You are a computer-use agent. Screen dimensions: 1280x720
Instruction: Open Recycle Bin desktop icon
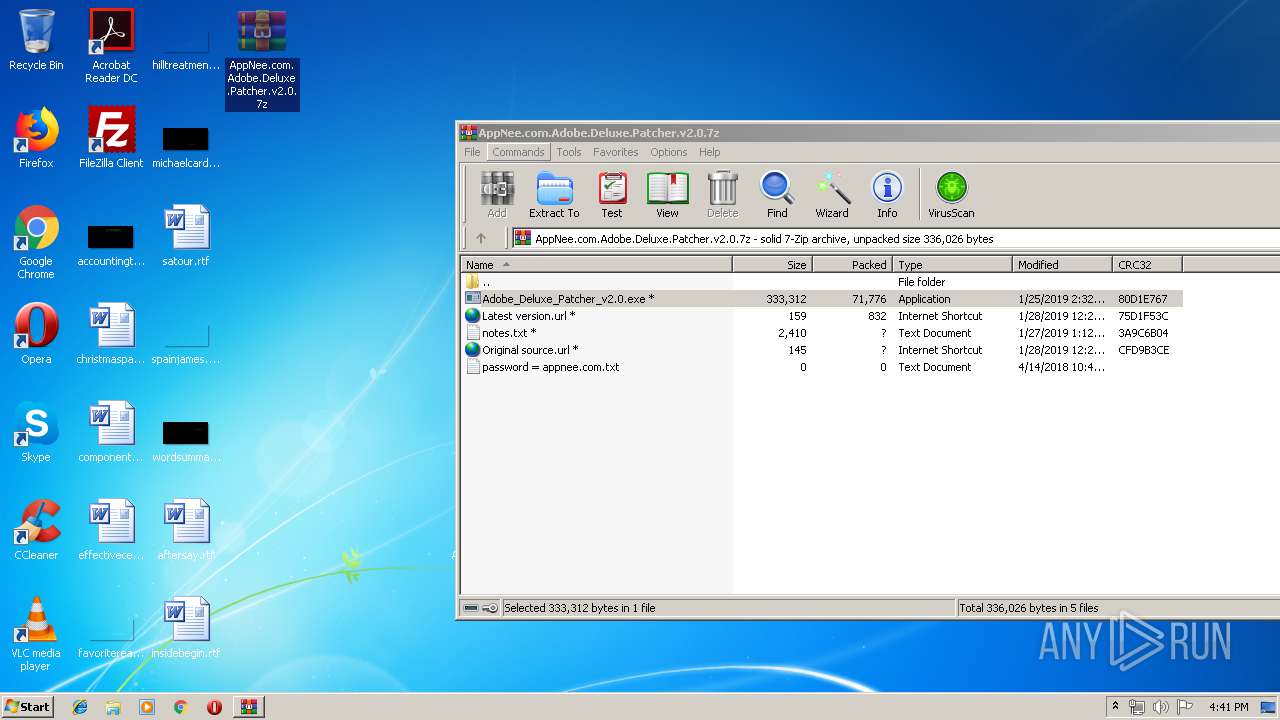pos(36,40)
